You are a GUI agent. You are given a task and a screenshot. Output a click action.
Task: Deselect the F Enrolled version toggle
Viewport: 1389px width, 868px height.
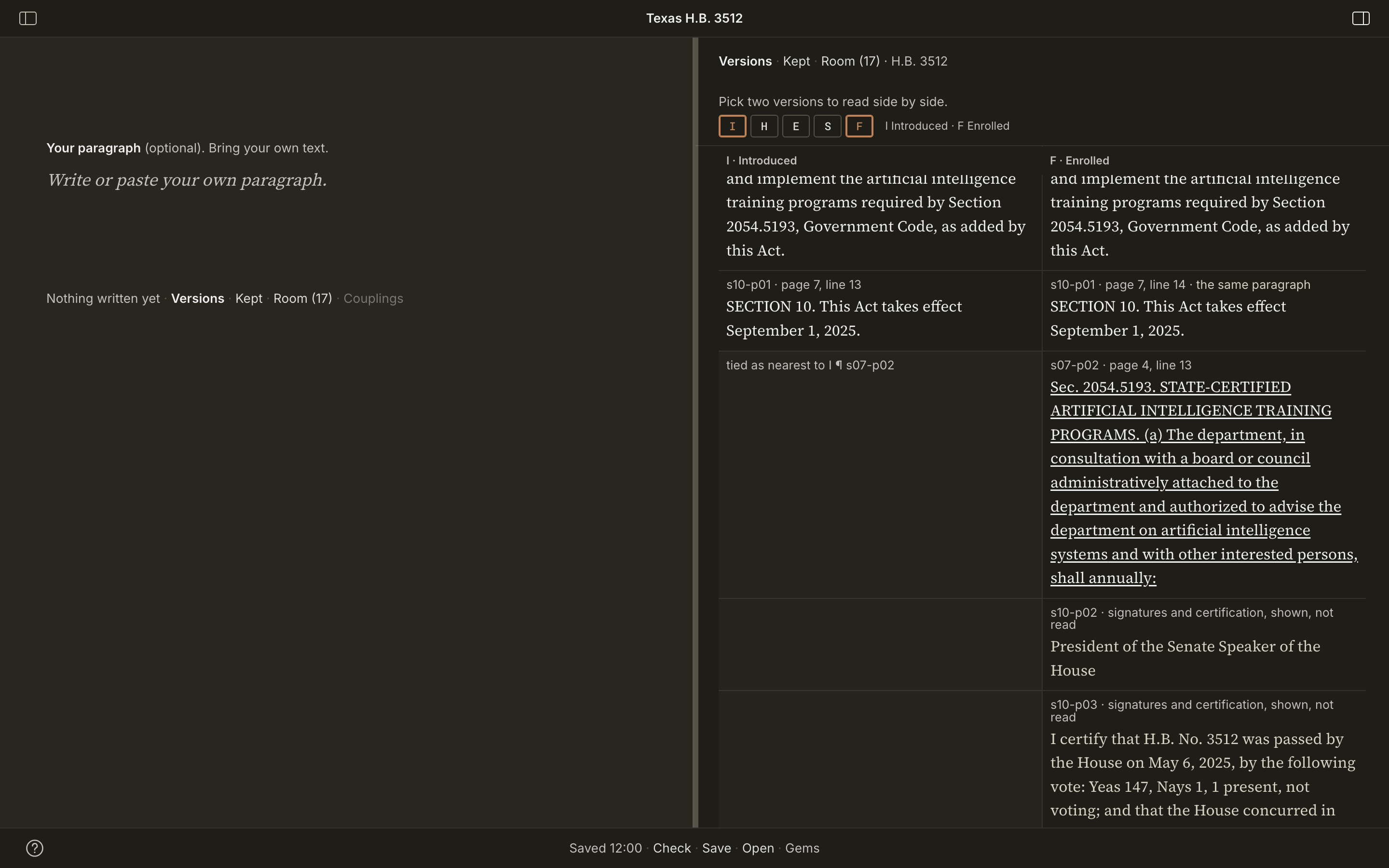(x=859, y=126)
